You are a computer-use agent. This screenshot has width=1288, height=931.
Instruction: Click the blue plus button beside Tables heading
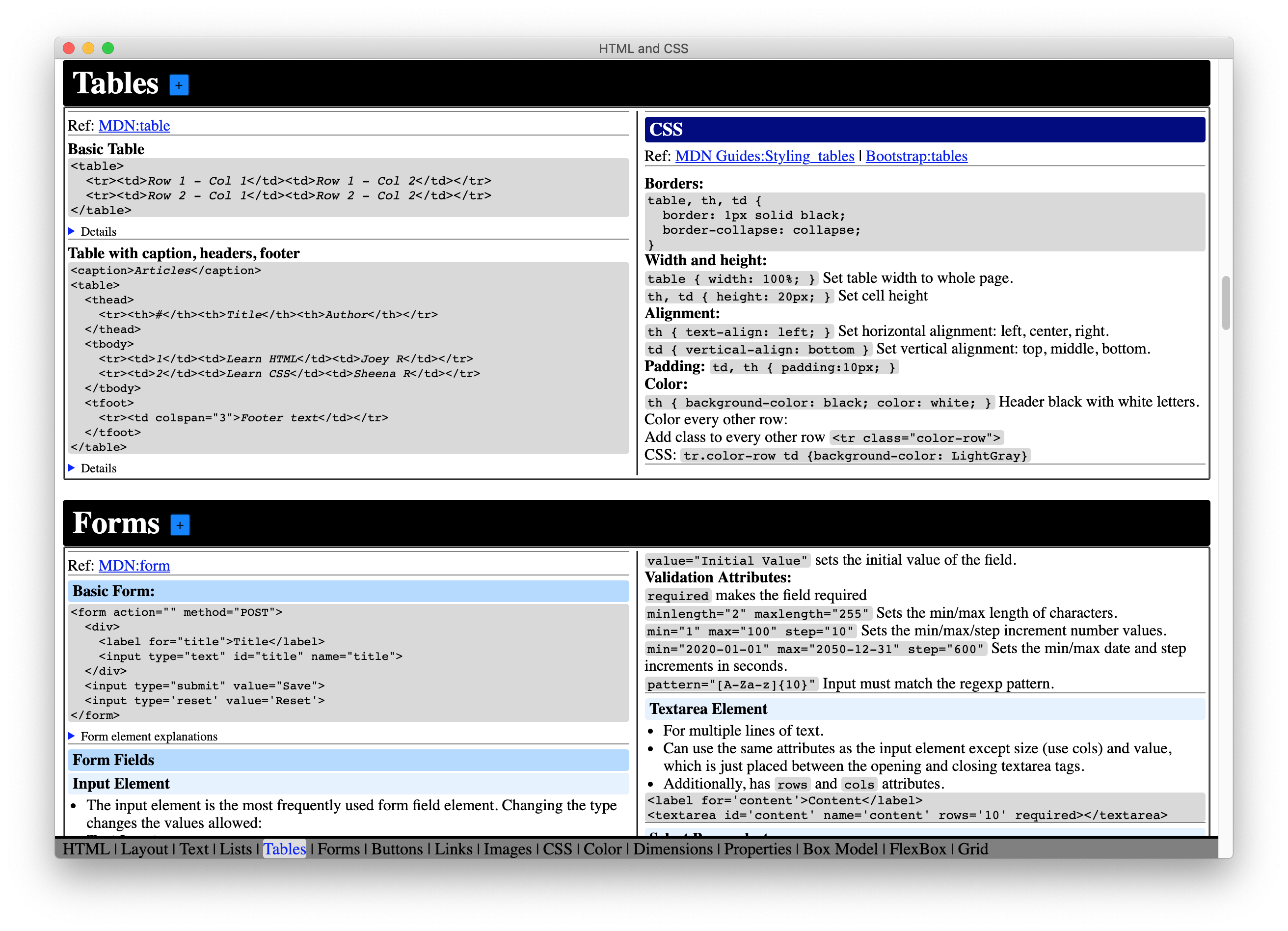click(x=179, y=85)
